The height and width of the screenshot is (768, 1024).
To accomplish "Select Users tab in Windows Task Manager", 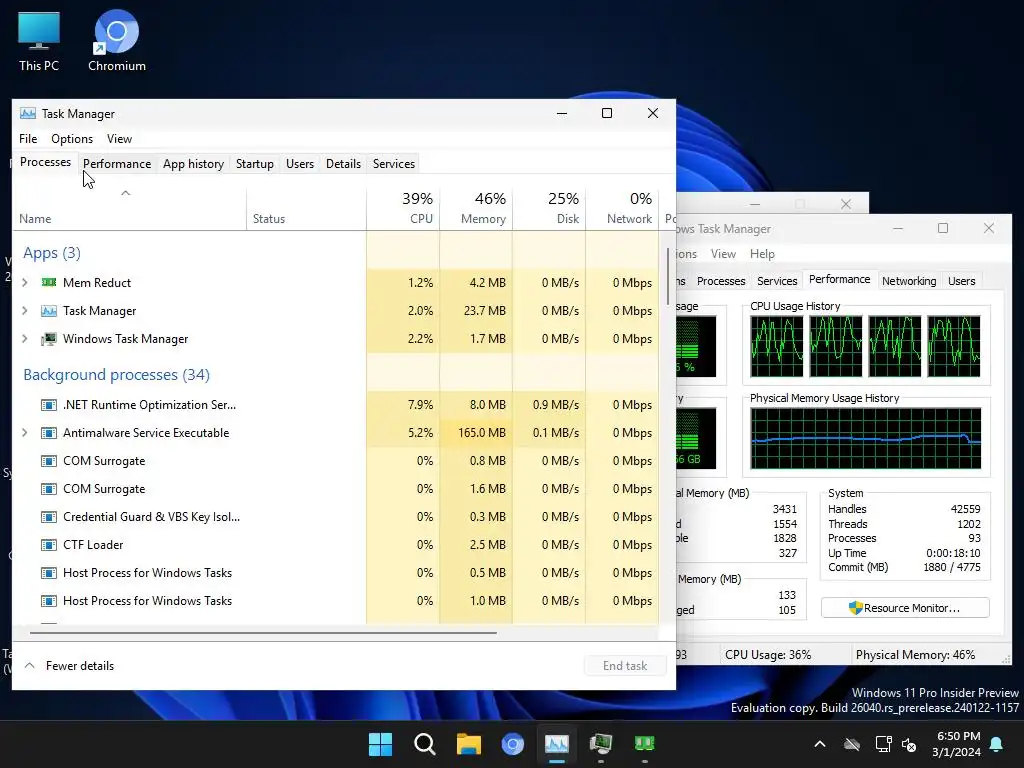I will click(961, 281).
